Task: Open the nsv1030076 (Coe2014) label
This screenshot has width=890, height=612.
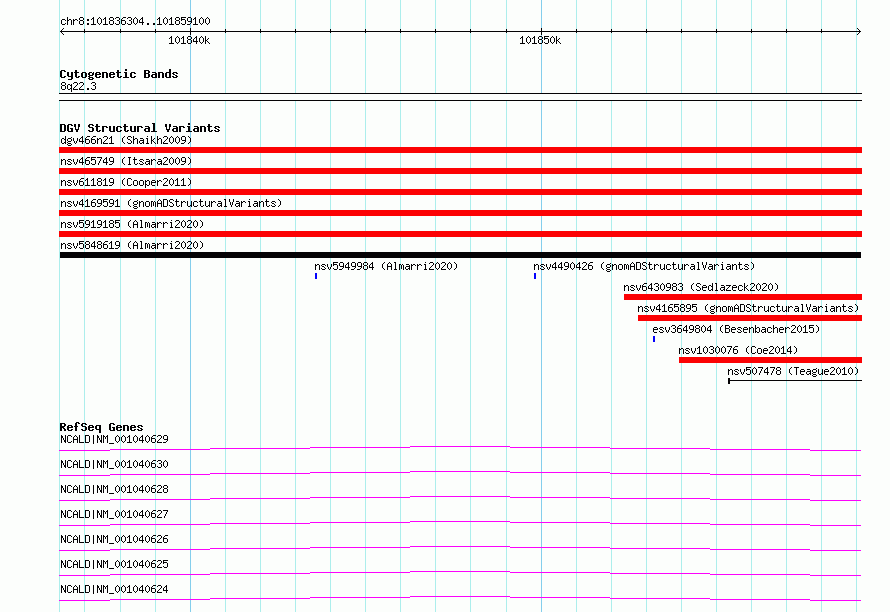Action: (x=738, y=350)
